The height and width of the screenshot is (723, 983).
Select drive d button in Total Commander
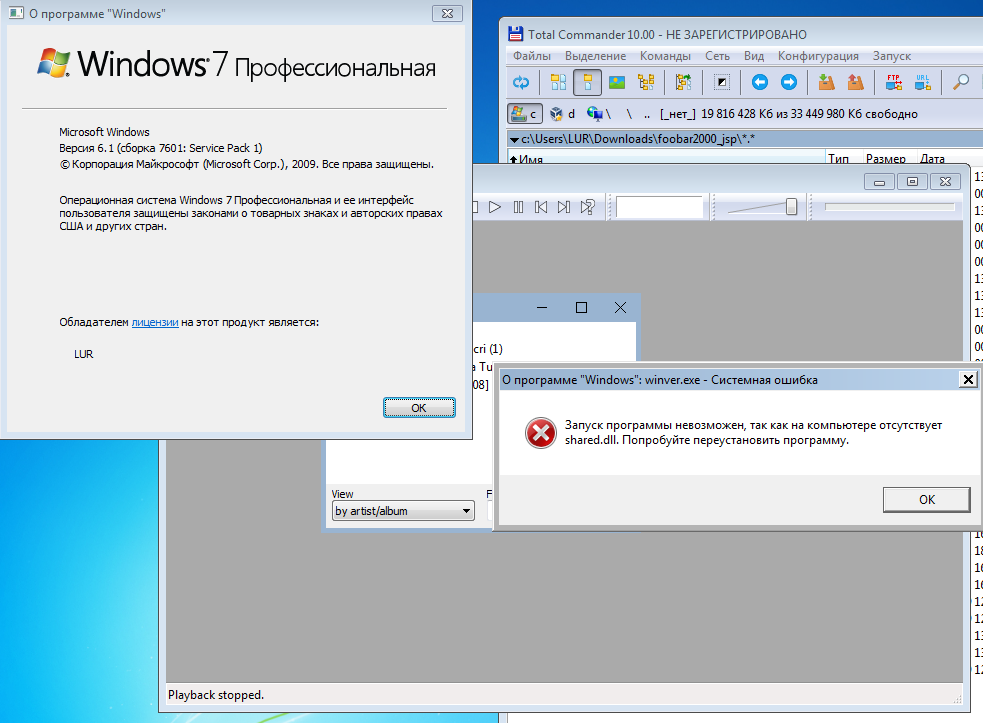562,113
